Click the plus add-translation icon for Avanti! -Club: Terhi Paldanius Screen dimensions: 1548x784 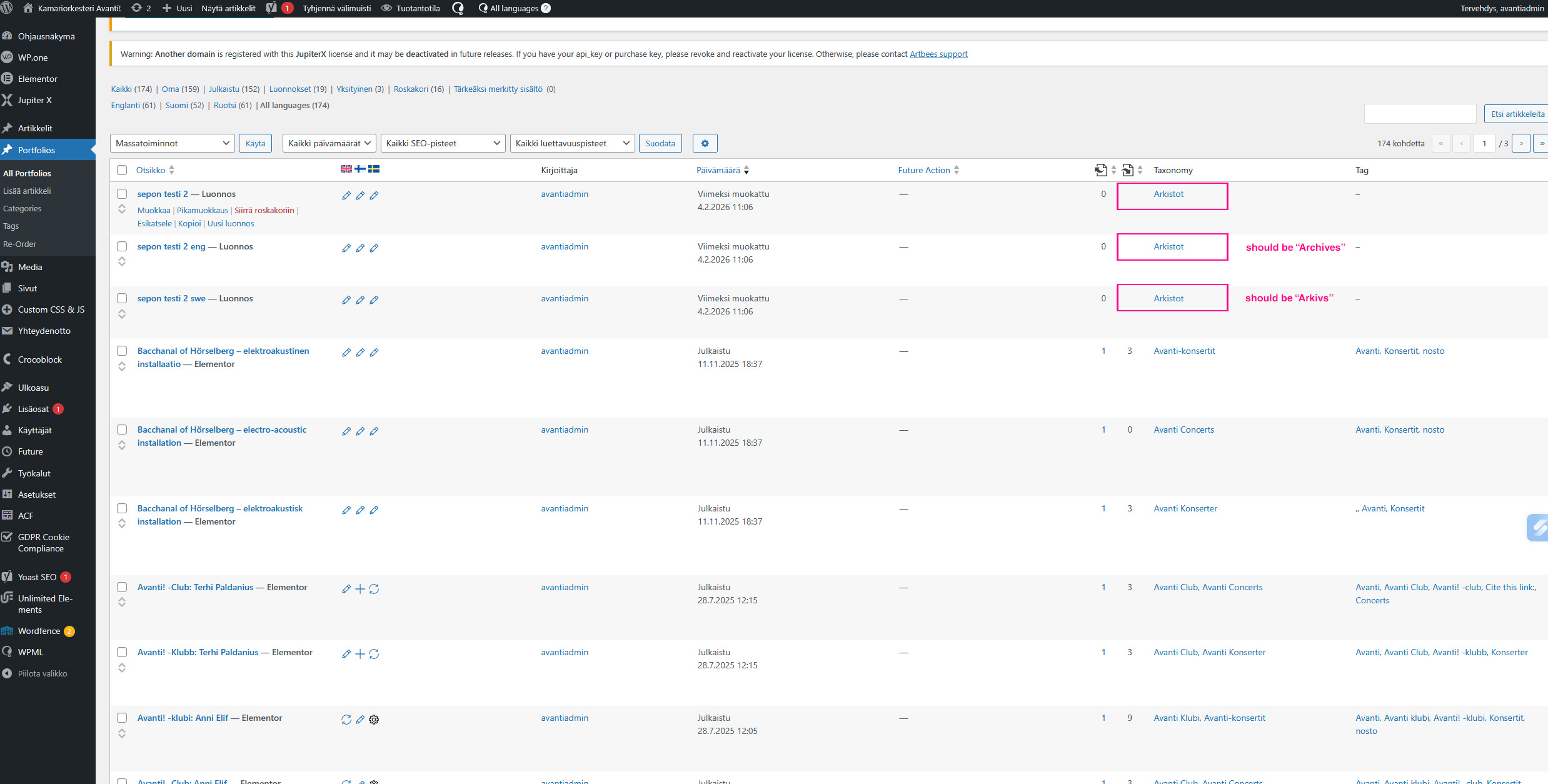point(360,589)
